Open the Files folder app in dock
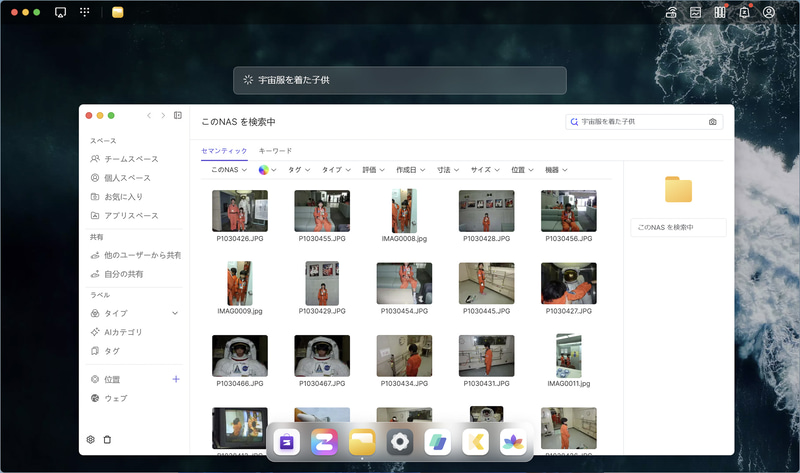This screenshot has height=473, width=800. (362, 442)
